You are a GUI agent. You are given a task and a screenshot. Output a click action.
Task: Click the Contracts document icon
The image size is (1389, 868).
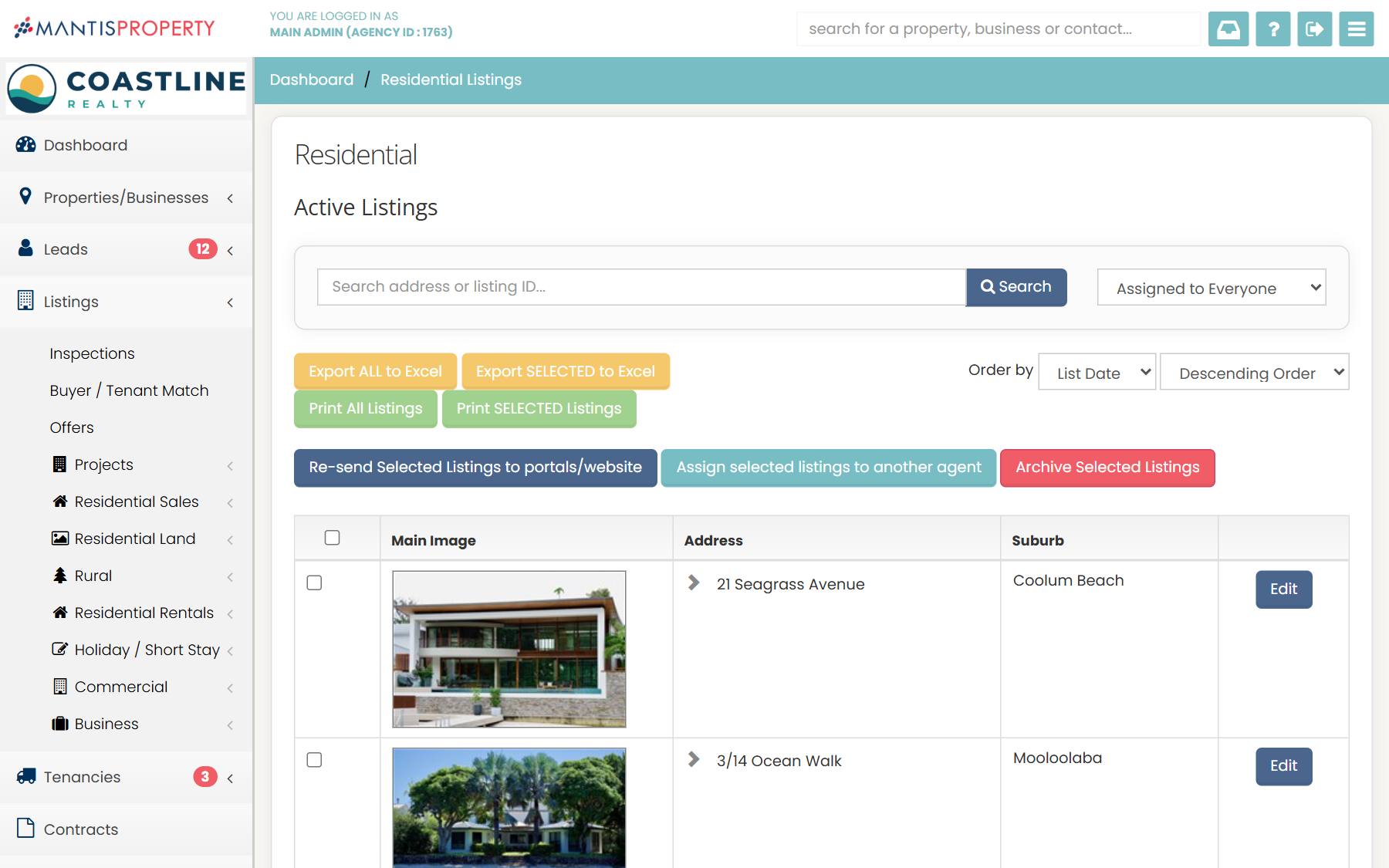click(x=25, y=828)
